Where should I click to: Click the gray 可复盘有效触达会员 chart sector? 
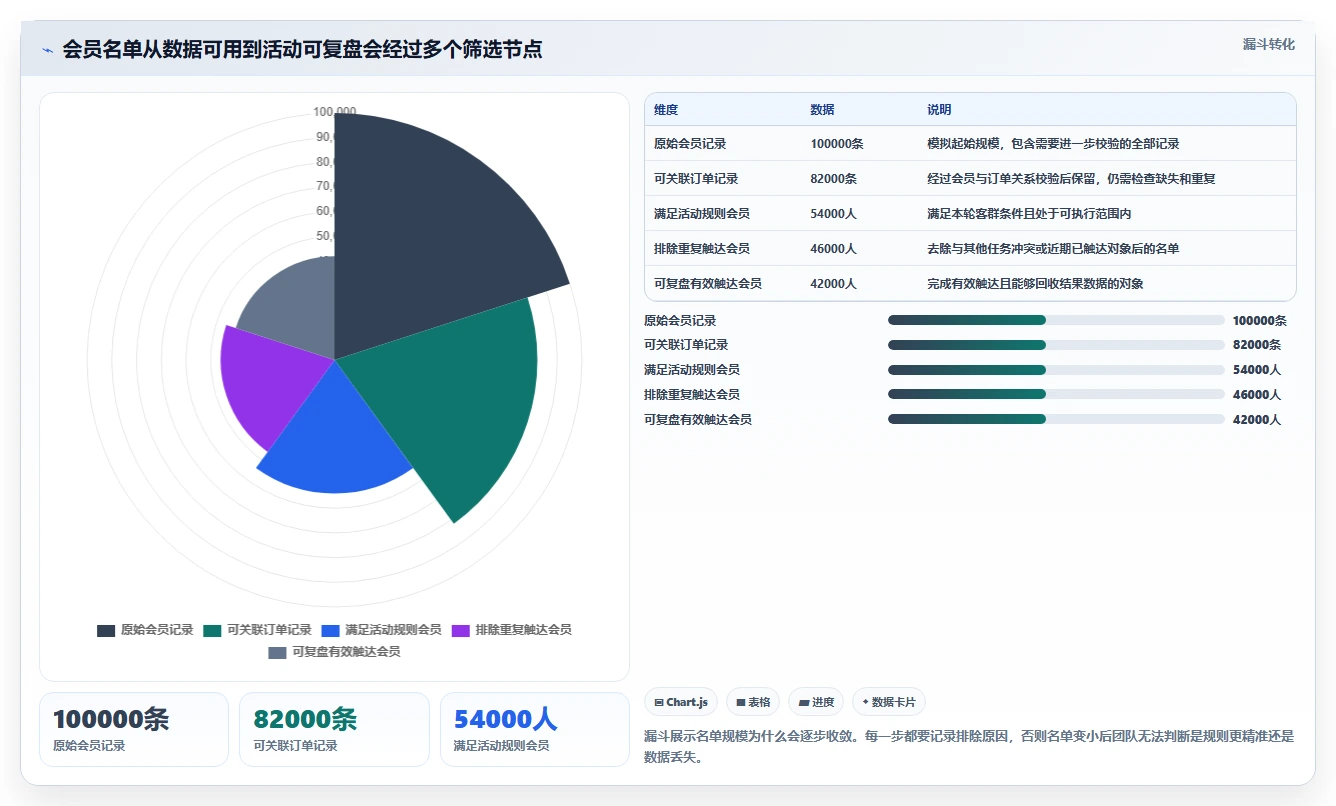click(295, 305)
